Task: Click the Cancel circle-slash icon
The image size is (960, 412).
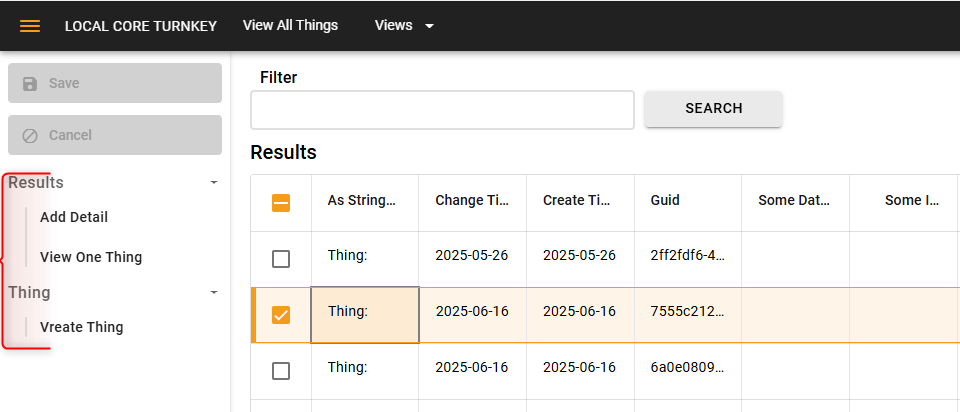Action: coord(29,135)
